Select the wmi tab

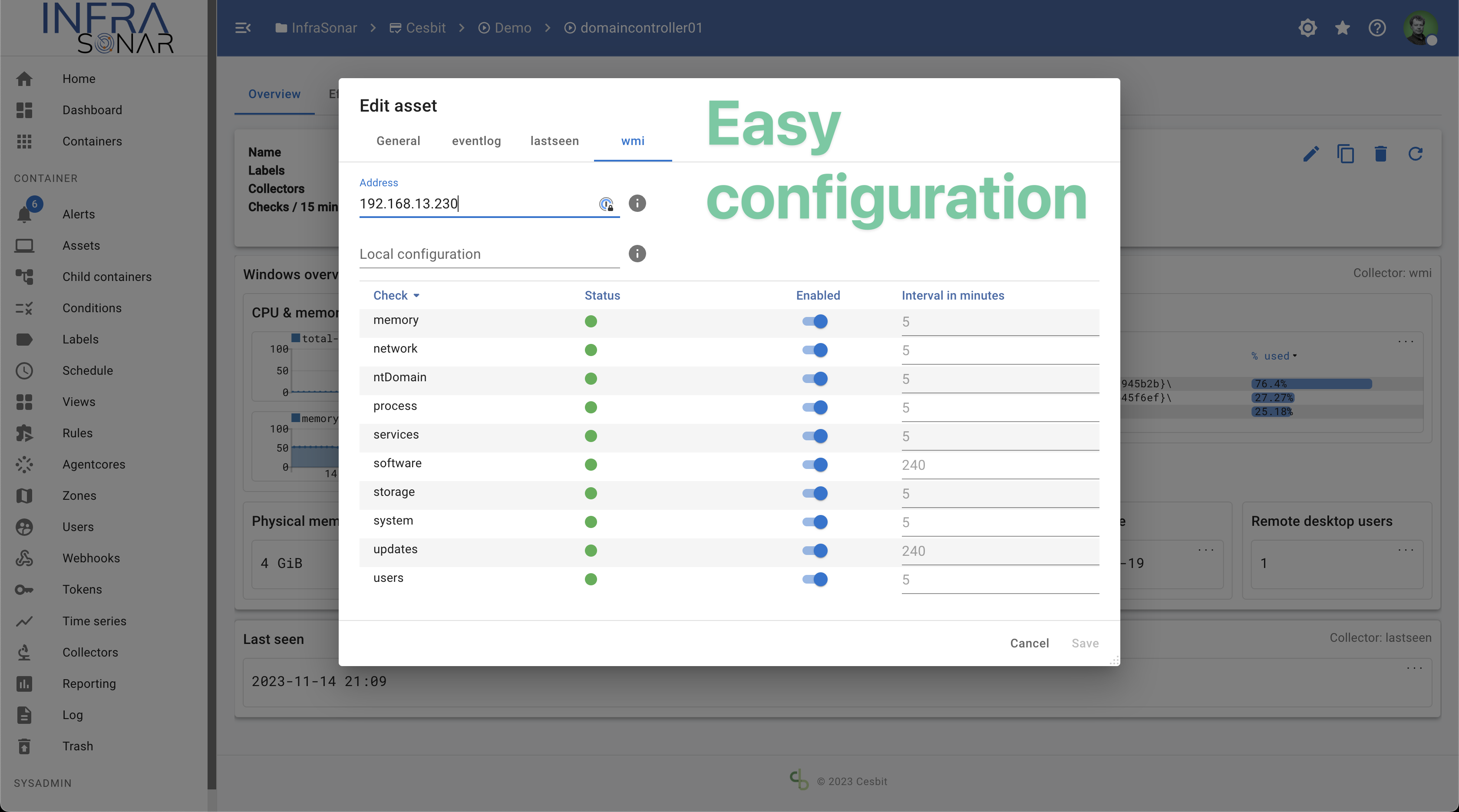tap(633, 141)
